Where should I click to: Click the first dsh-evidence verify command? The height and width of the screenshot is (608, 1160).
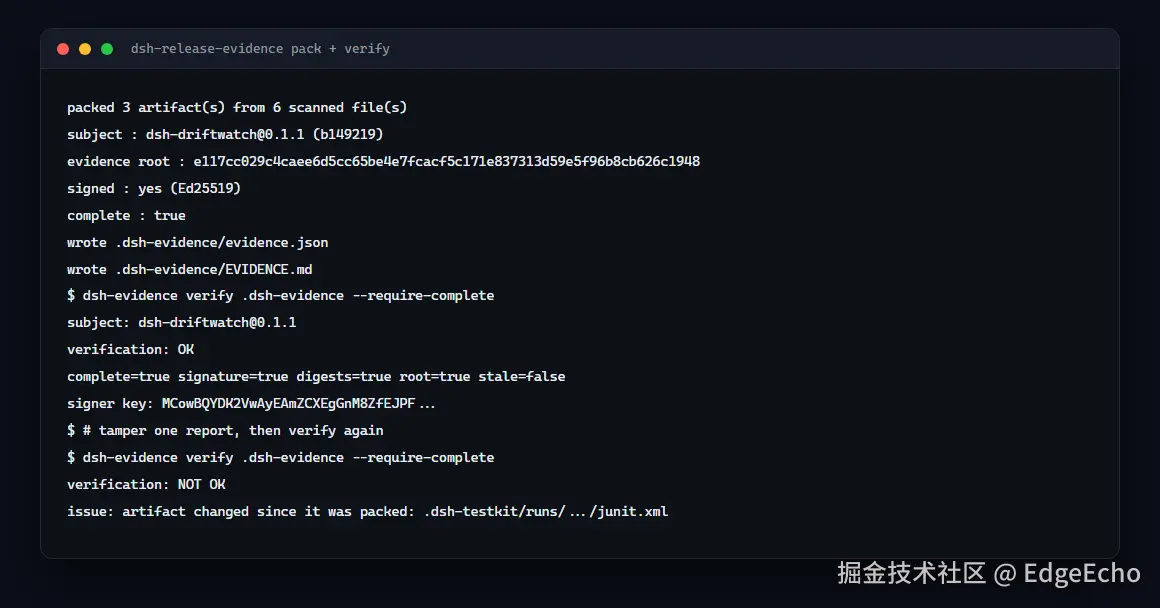tap(289, 295)
